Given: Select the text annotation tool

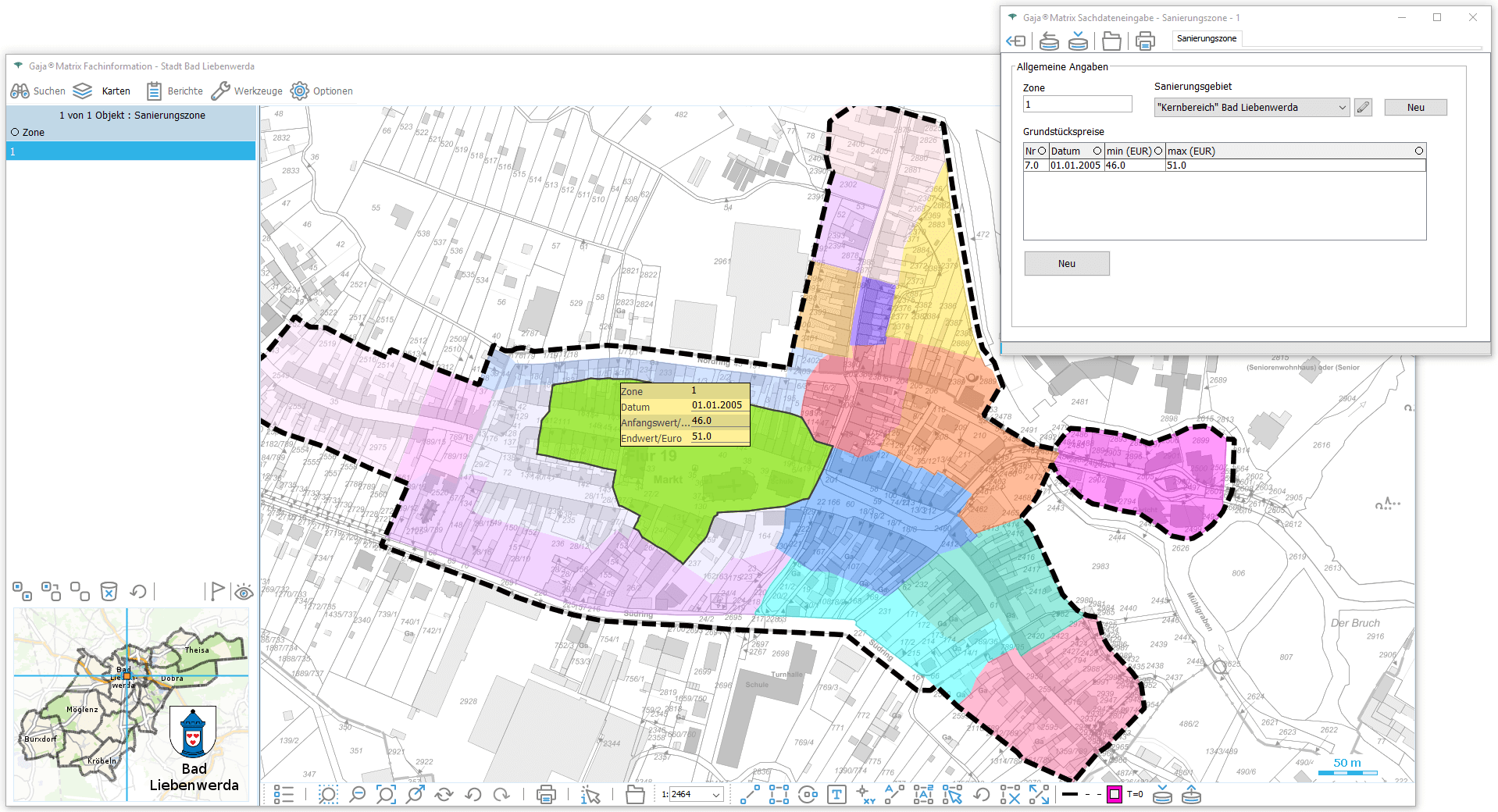Looking at the screenshot, I should [836, 795].
